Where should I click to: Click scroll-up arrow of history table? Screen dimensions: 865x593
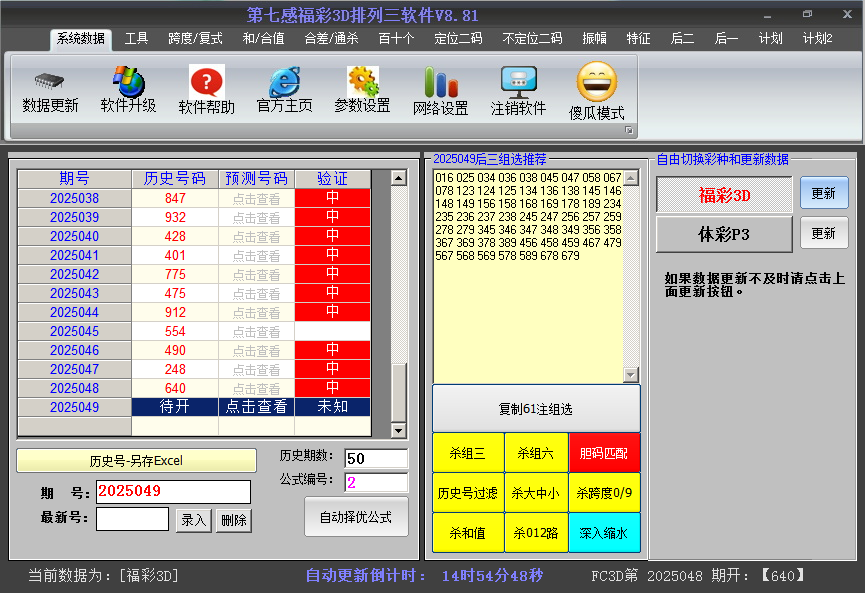click(398, 178)
